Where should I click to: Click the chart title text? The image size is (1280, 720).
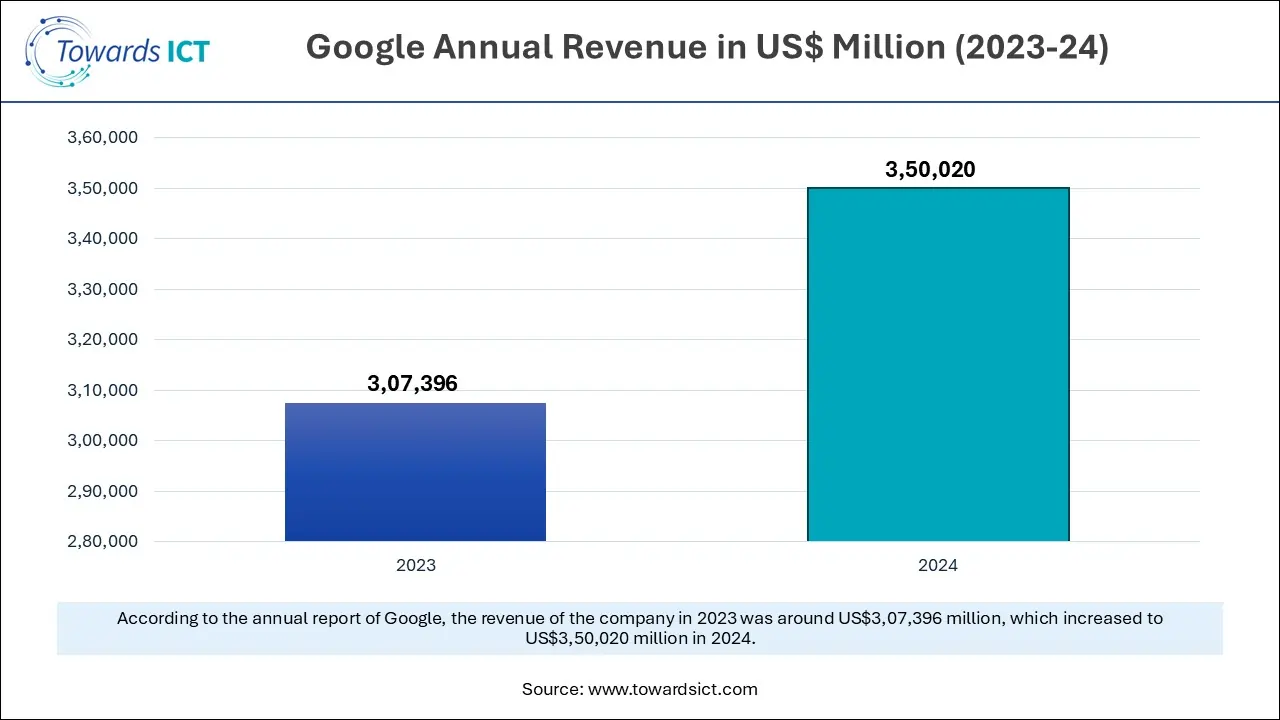pyautogui.click(x=708, y=47)
